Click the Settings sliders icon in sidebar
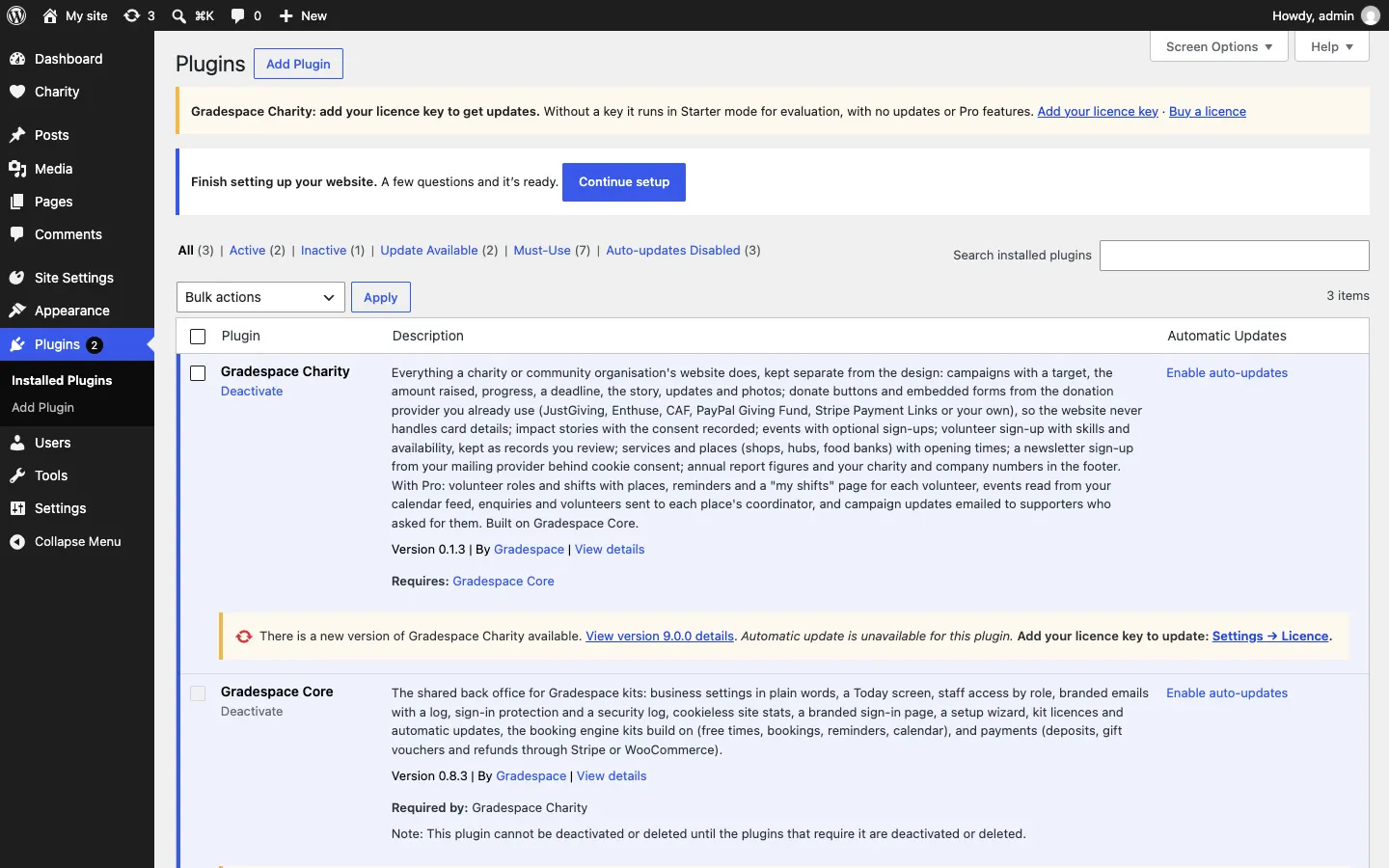The height and width of the screenshot is (868, 1389). click(x=17, y=508)
